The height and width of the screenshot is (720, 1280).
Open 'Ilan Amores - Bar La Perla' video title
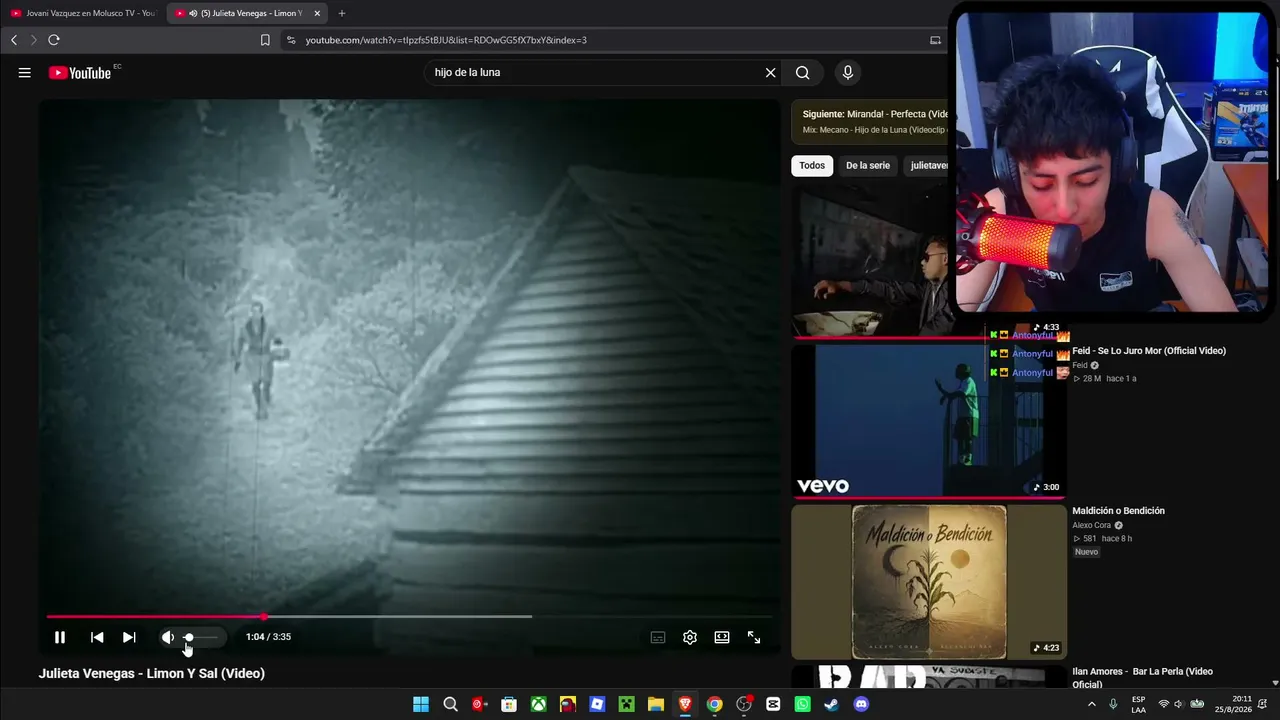1142,678
